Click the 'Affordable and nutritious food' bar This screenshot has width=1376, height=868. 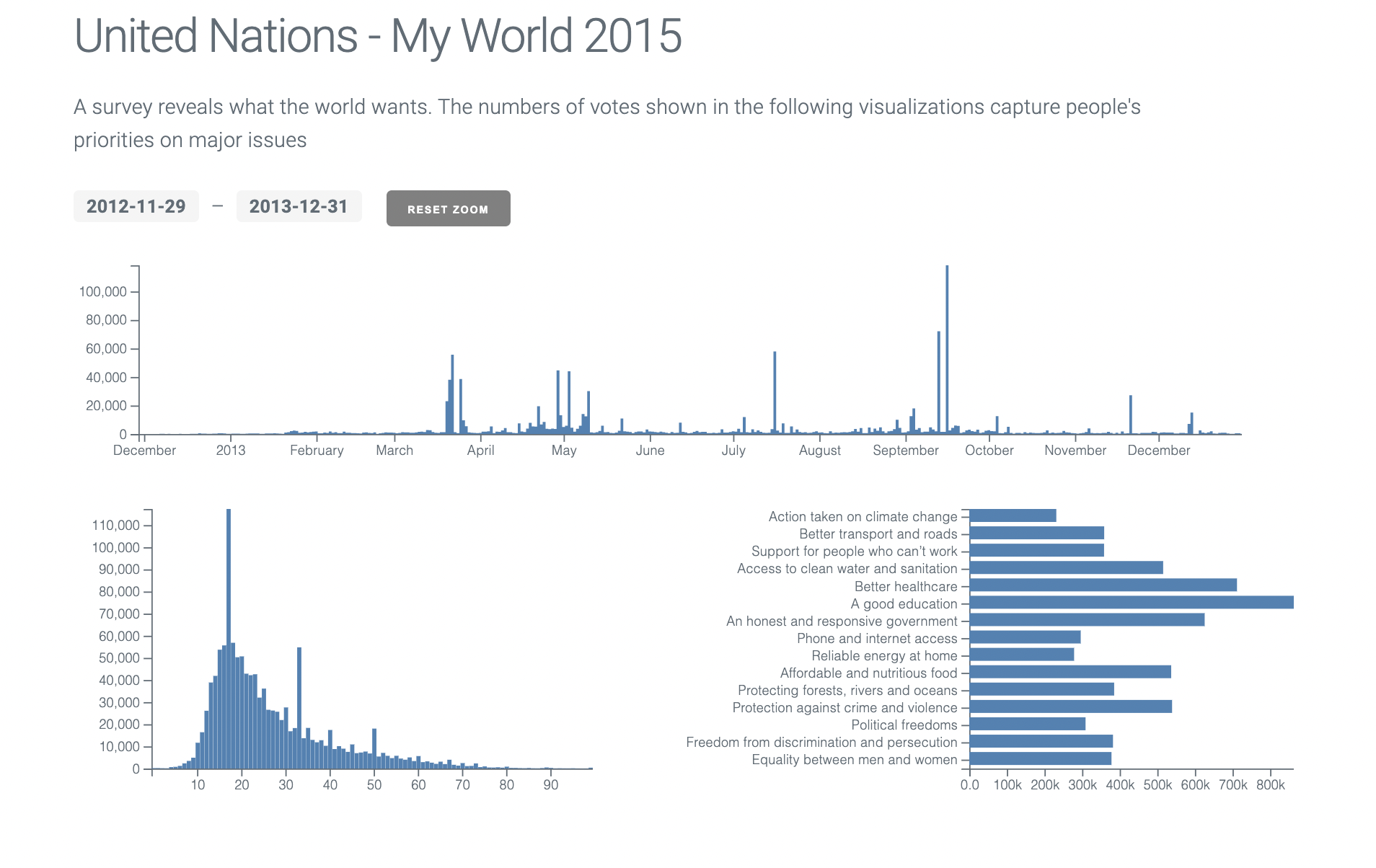point(1070,672)
